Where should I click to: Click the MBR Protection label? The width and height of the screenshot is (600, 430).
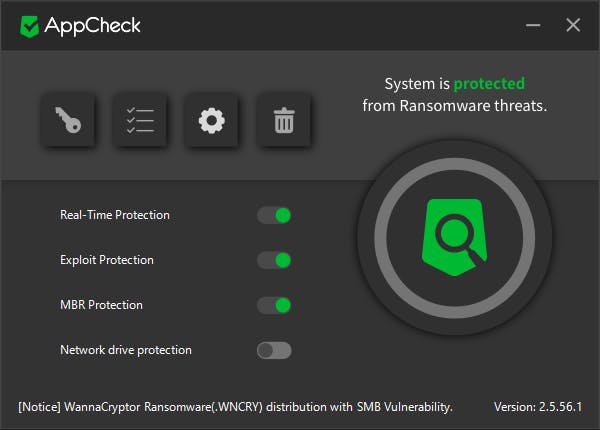point(101,305)
